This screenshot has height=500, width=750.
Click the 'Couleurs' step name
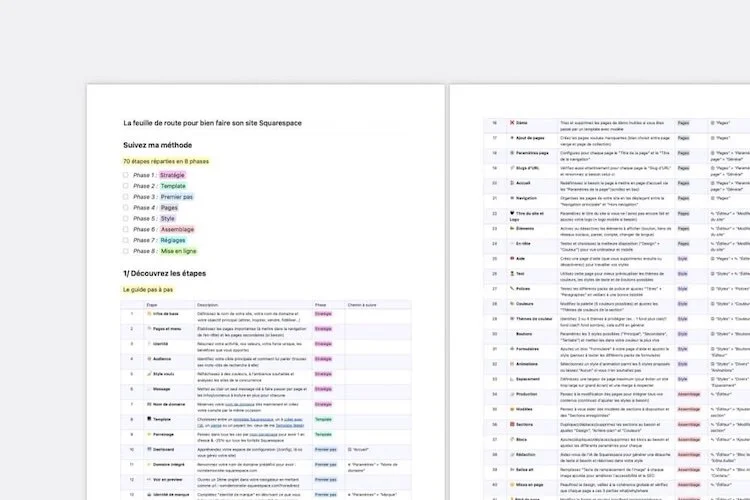525,303
